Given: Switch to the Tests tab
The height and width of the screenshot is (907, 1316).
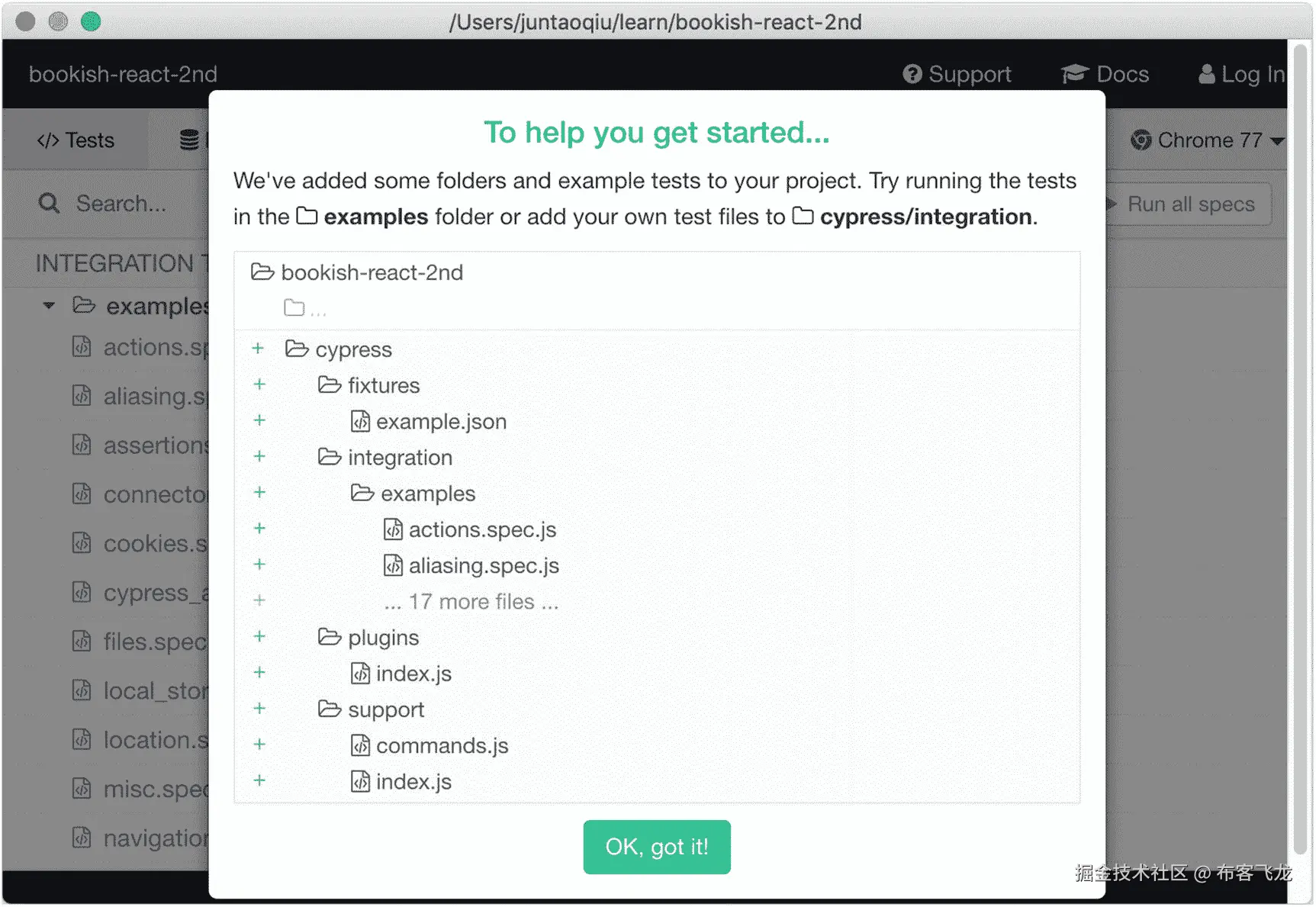Looking at the screenshot, I should point(76,140).
